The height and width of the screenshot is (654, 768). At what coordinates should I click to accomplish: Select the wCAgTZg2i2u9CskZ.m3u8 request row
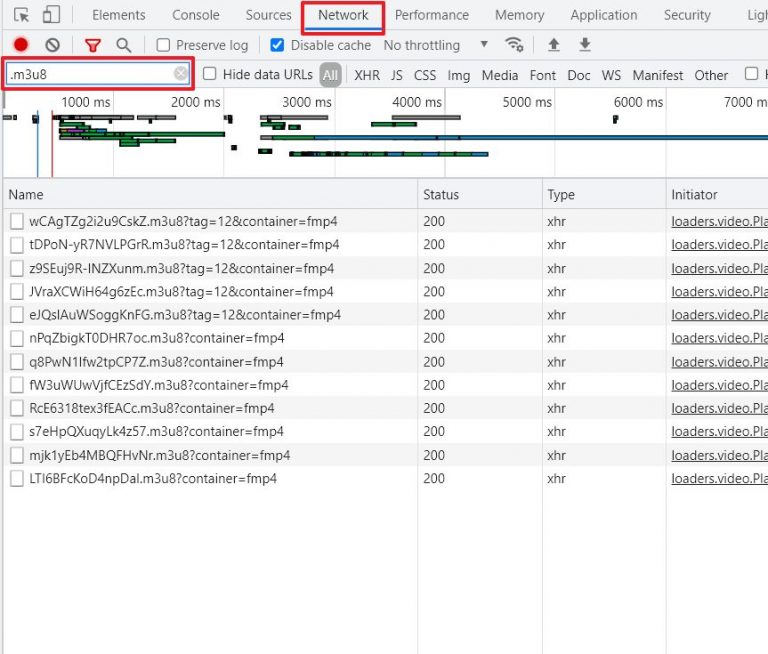pyautogui.click(x=183, y=221)
